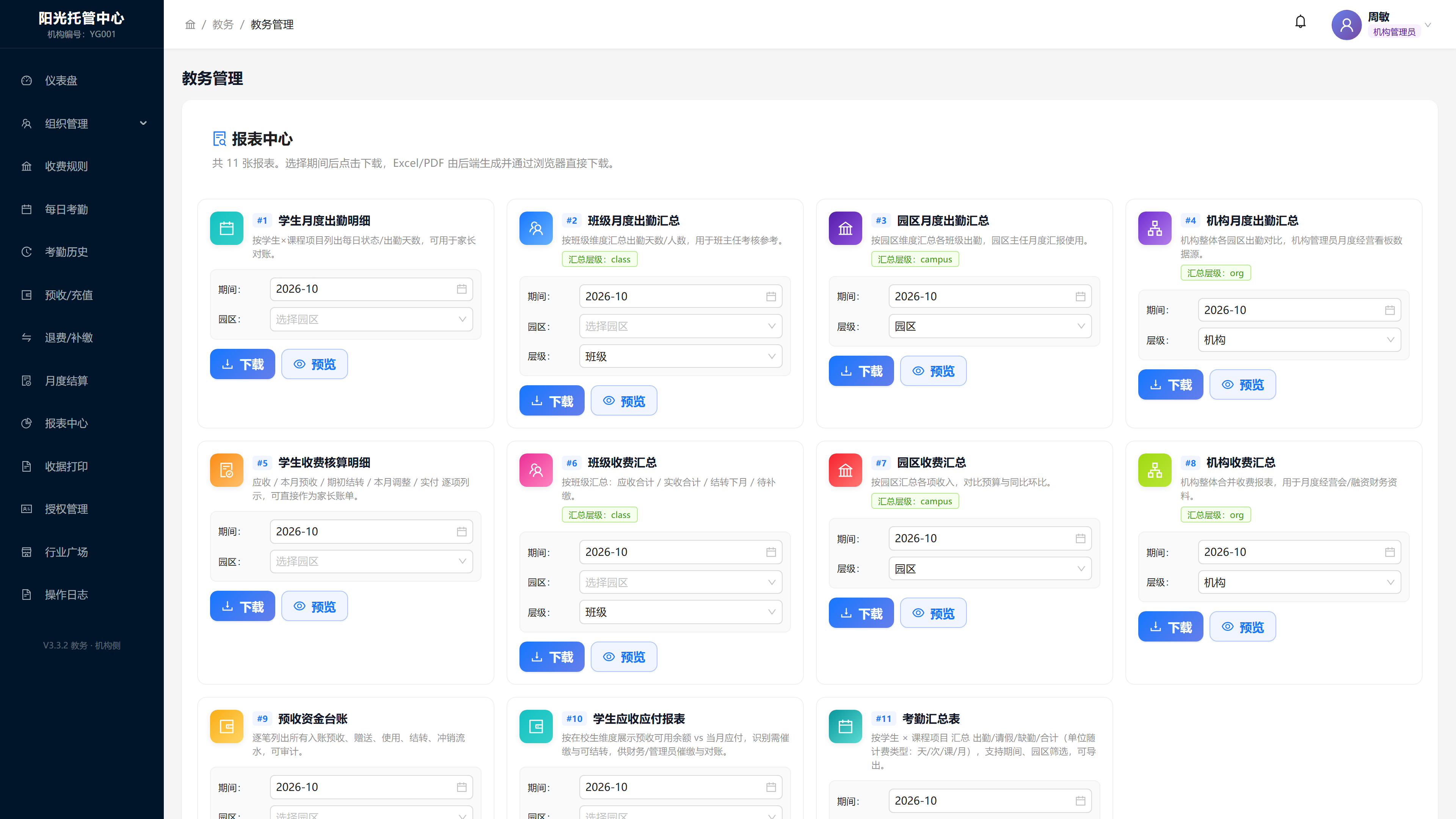
Task: Open 园区 dropdown in 学生月度出勤明细 card
Action: tap(371, 319)
